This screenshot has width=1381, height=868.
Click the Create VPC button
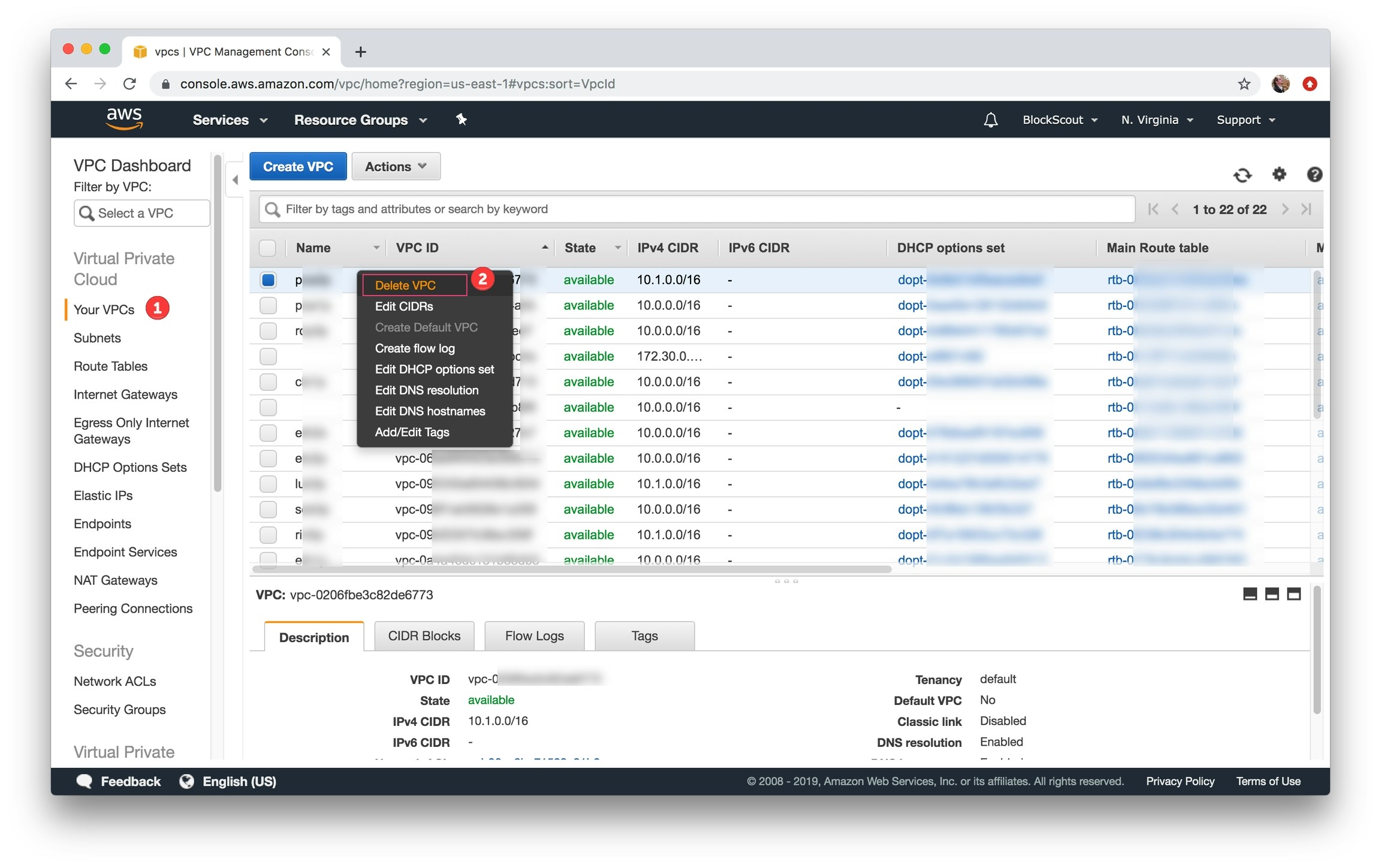(x=298, y=167)
